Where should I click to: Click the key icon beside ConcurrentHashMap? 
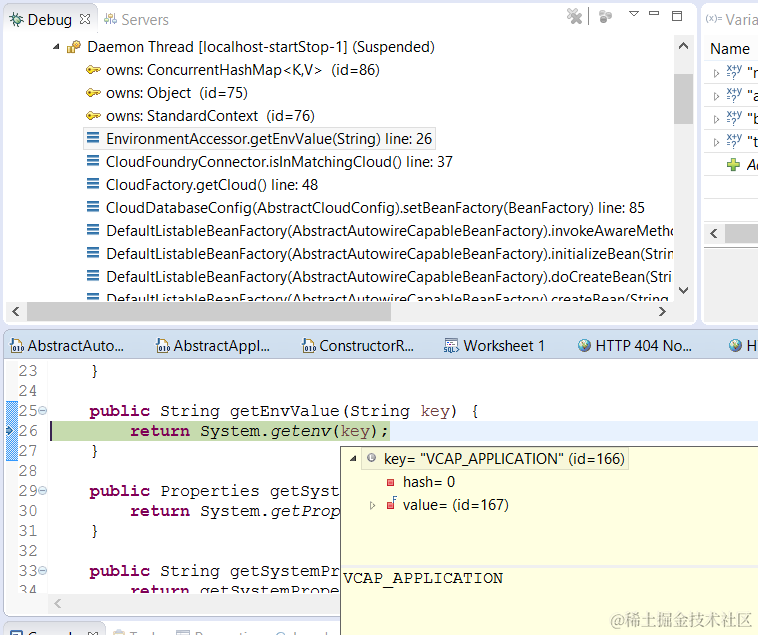tap(93, 70)
